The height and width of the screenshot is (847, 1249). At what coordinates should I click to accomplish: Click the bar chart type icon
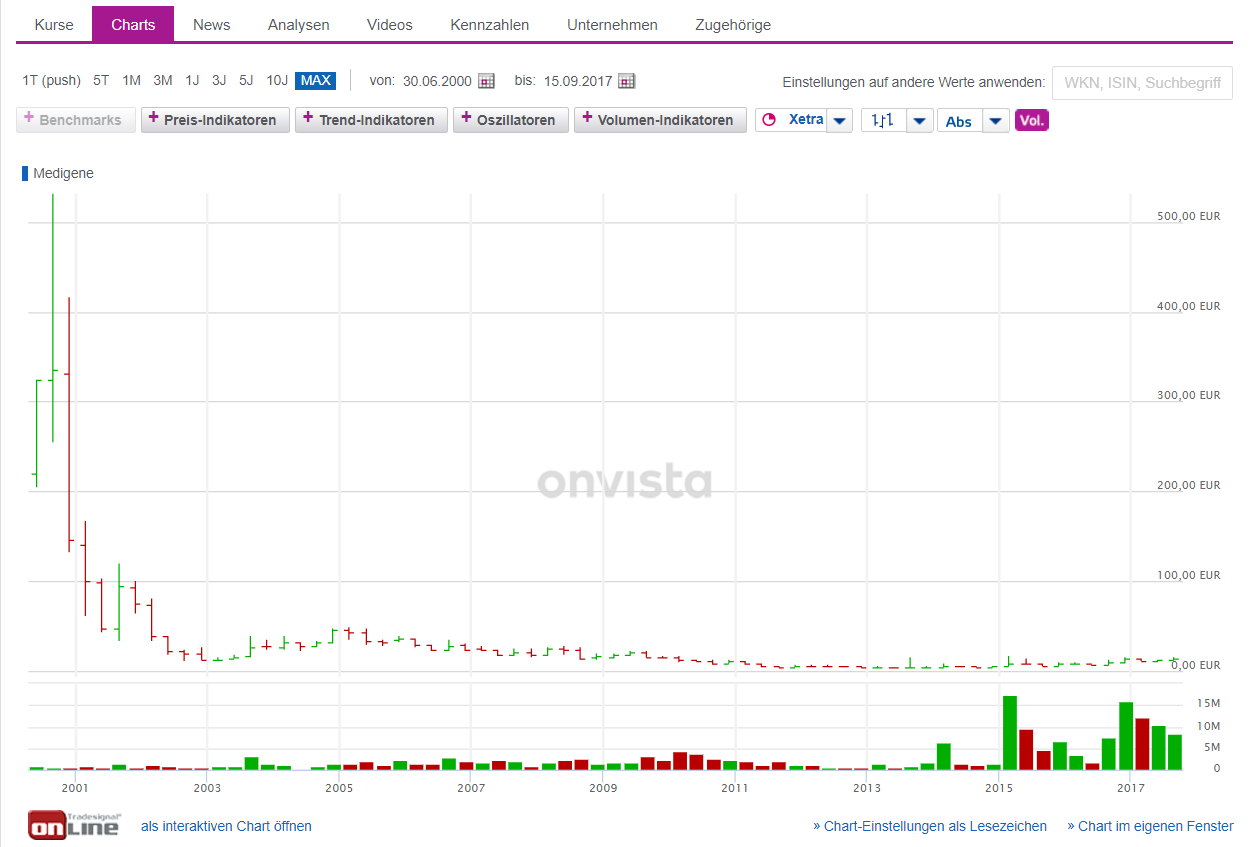tap(882, 120)
